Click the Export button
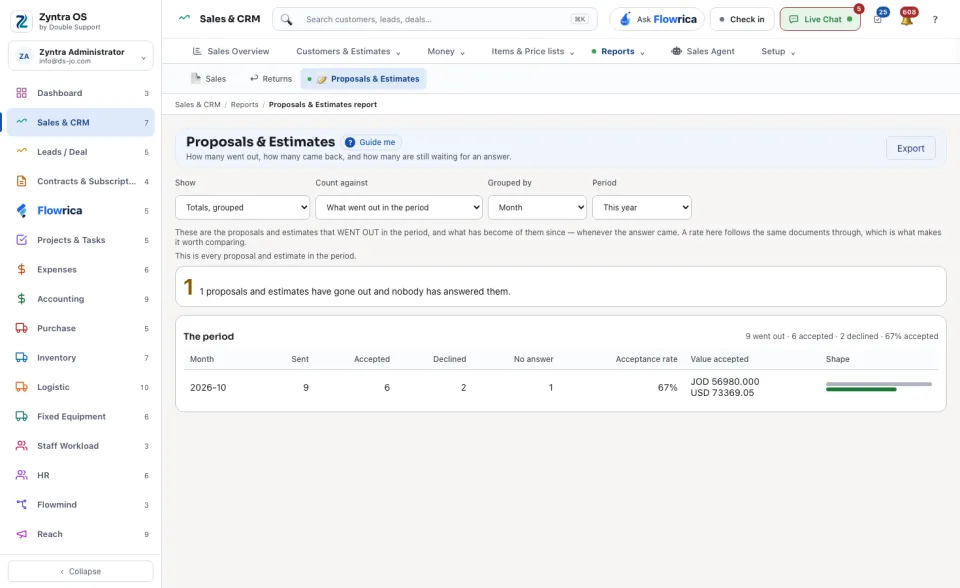 (x=910, y=148)
